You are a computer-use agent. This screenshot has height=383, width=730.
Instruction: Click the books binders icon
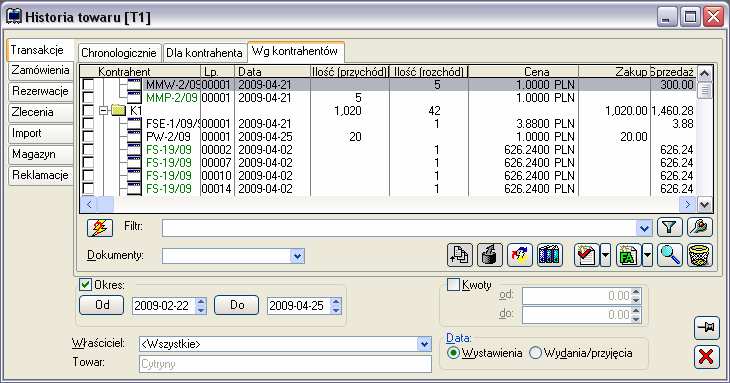click(x=549, y=255)
